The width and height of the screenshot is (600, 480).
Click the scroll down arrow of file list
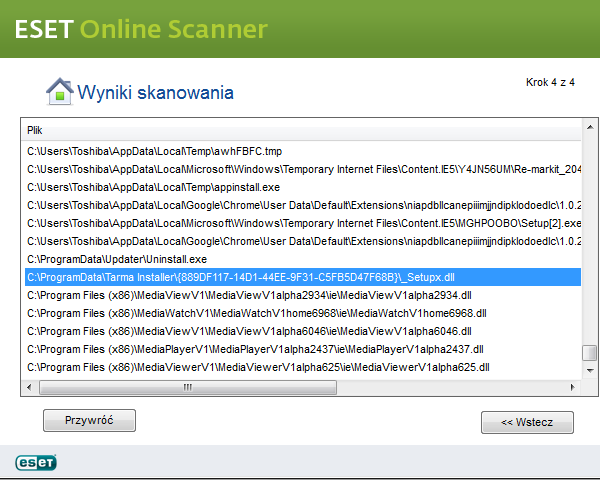[590, 370]
